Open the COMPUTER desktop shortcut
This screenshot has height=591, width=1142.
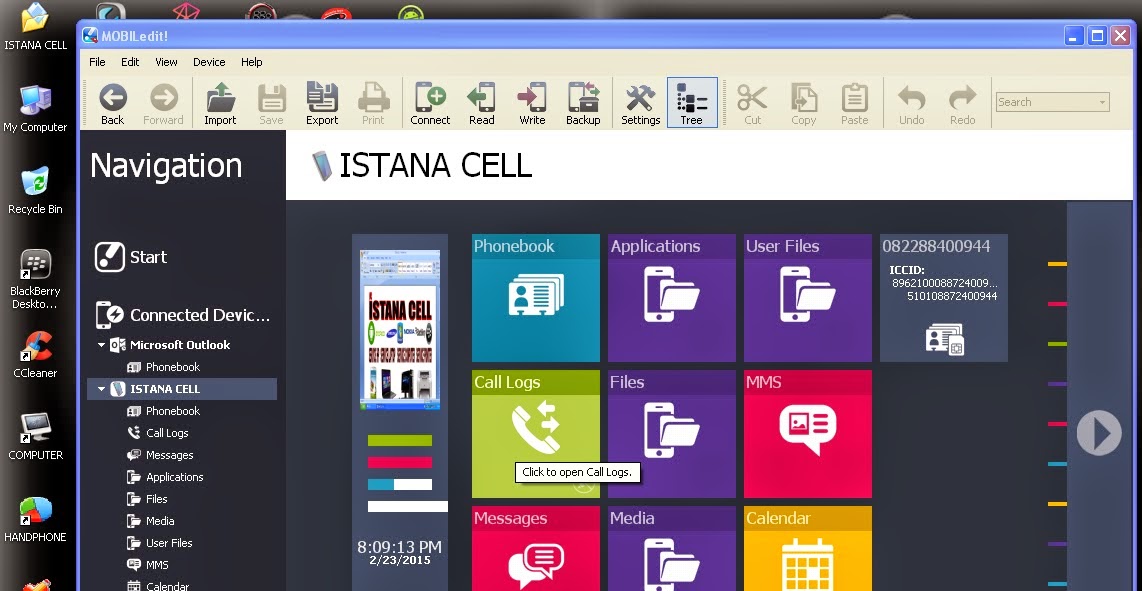[x=35, y=437]
